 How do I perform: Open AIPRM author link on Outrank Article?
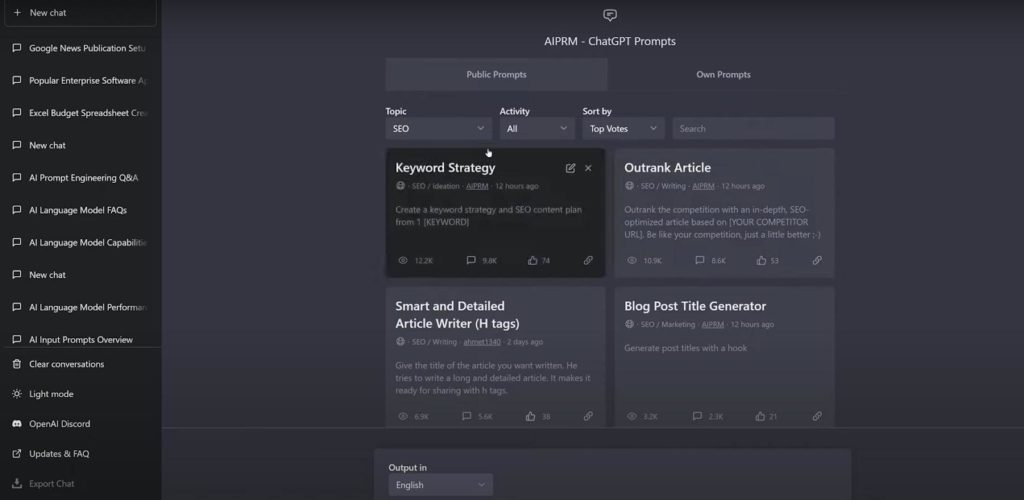(x=703, y=186)
